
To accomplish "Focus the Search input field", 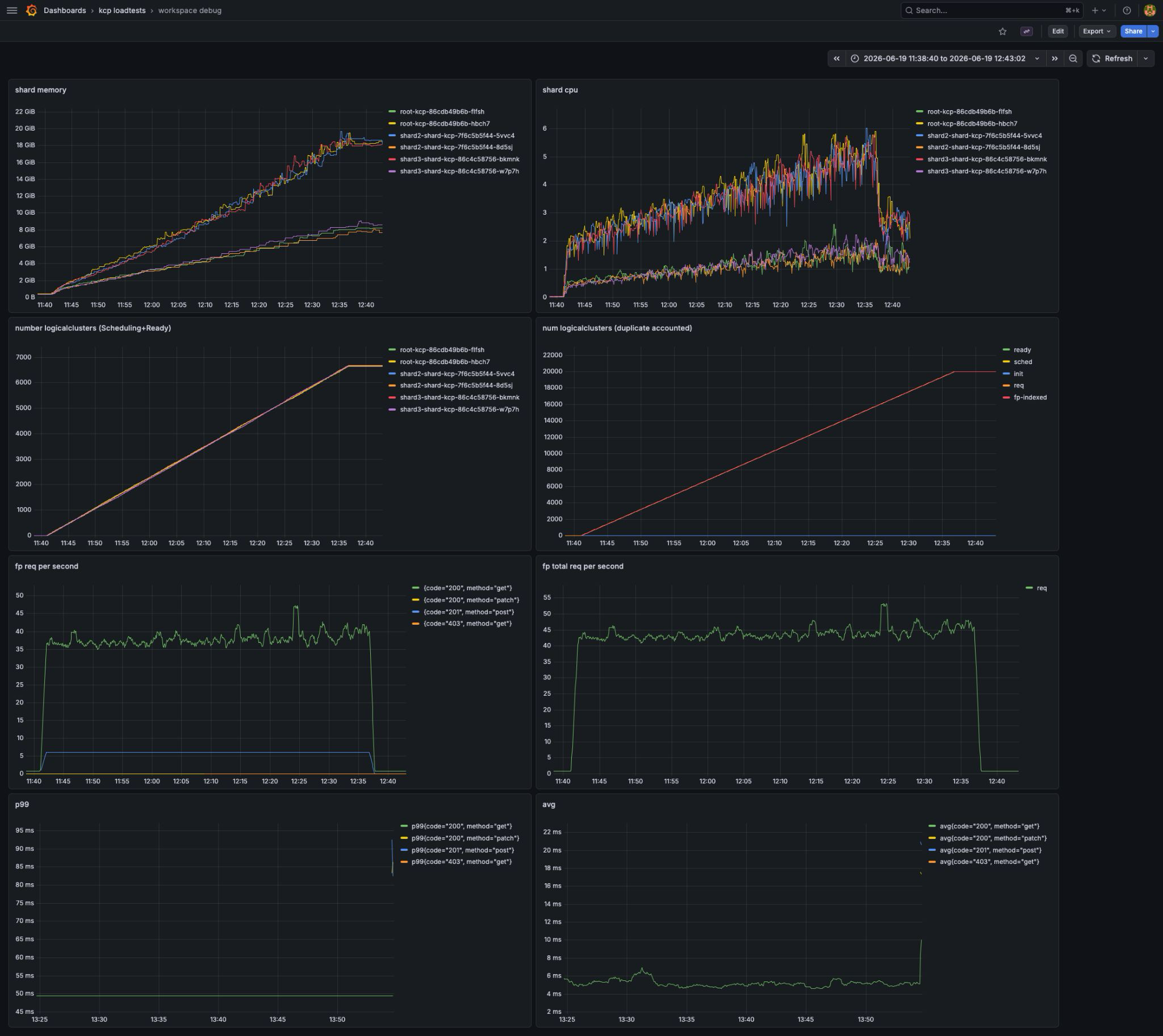I will [x=991, y=10].
